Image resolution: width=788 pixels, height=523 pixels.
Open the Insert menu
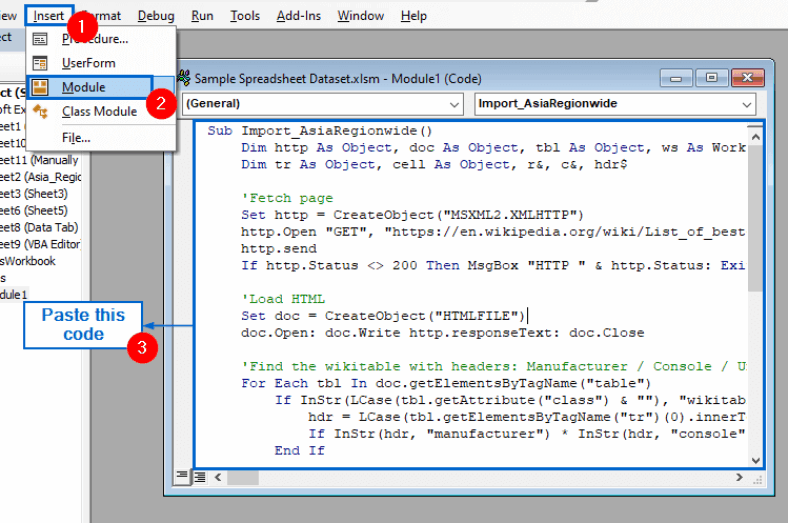click(x=49, y=16)
